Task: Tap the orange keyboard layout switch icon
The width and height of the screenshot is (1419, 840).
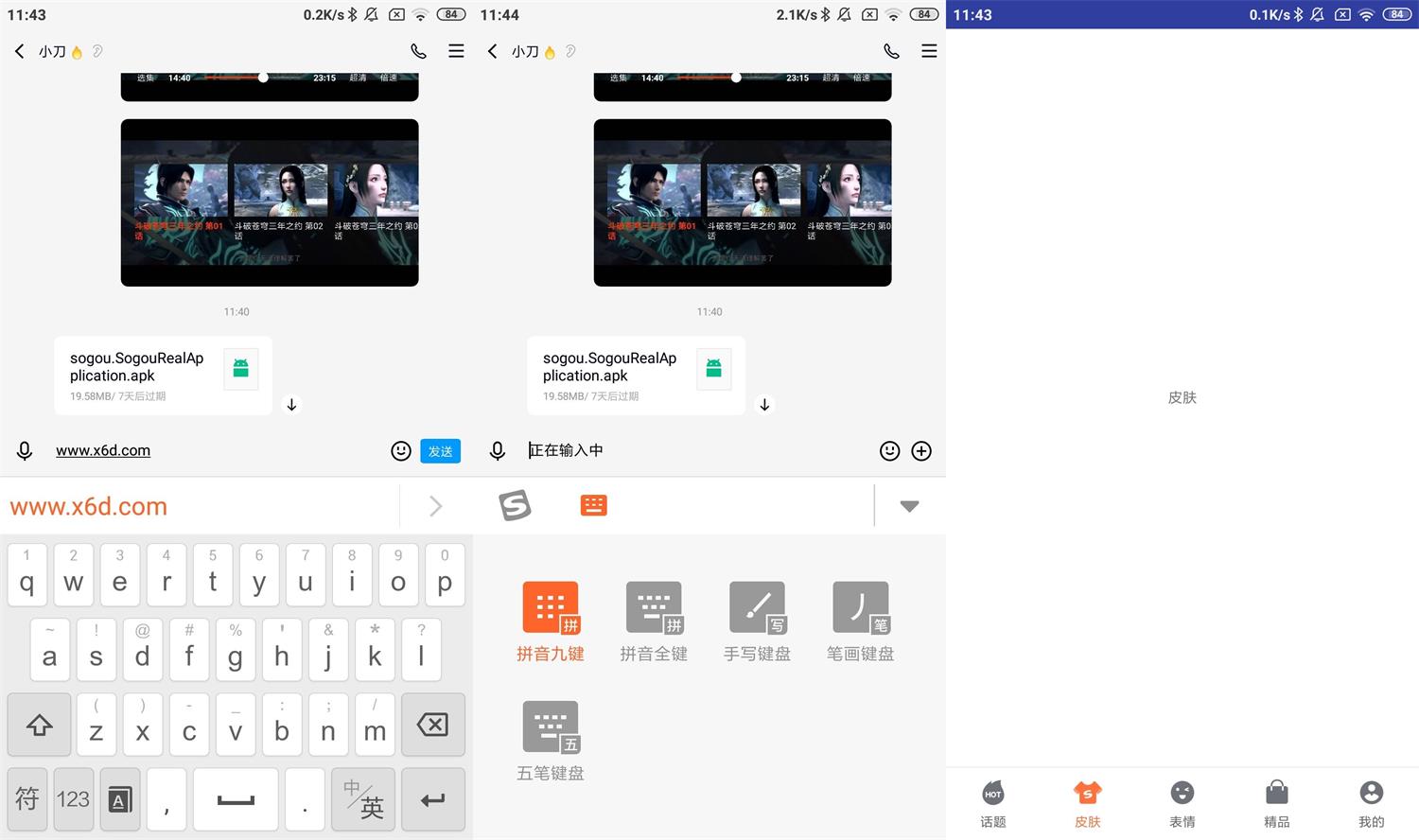Action: (x=593, y=506)
